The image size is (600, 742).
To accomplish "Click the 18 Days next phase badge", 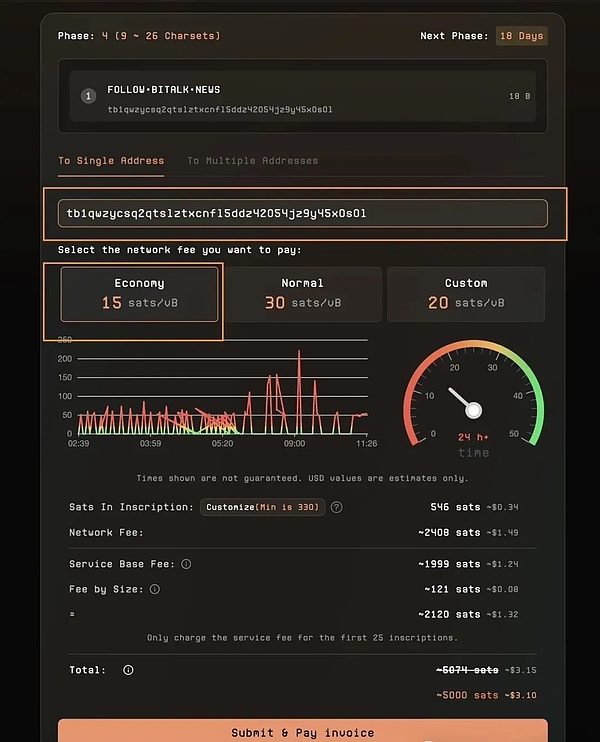I will (521, 36).
